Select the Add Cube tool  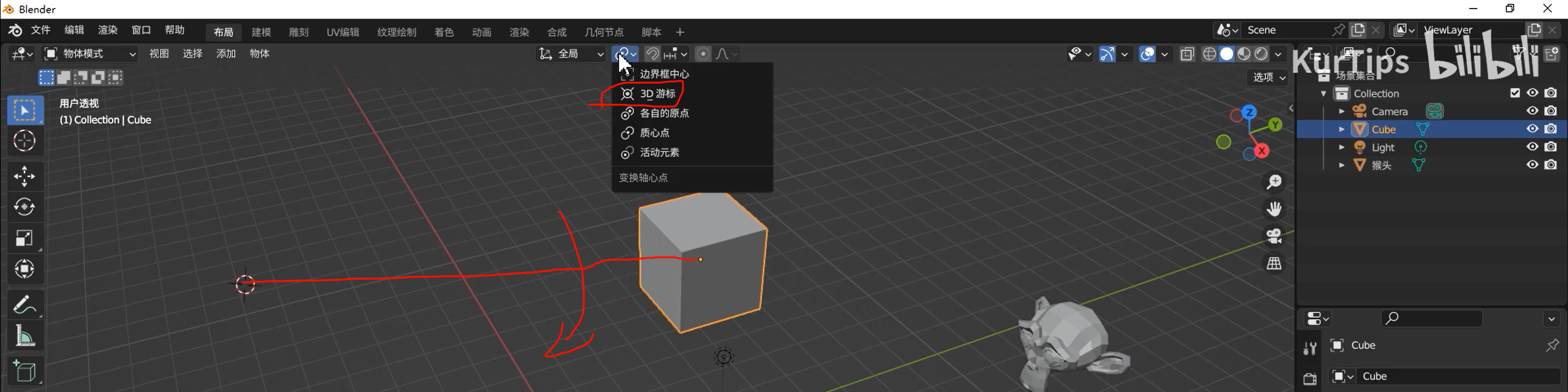(x=24, y=371)
